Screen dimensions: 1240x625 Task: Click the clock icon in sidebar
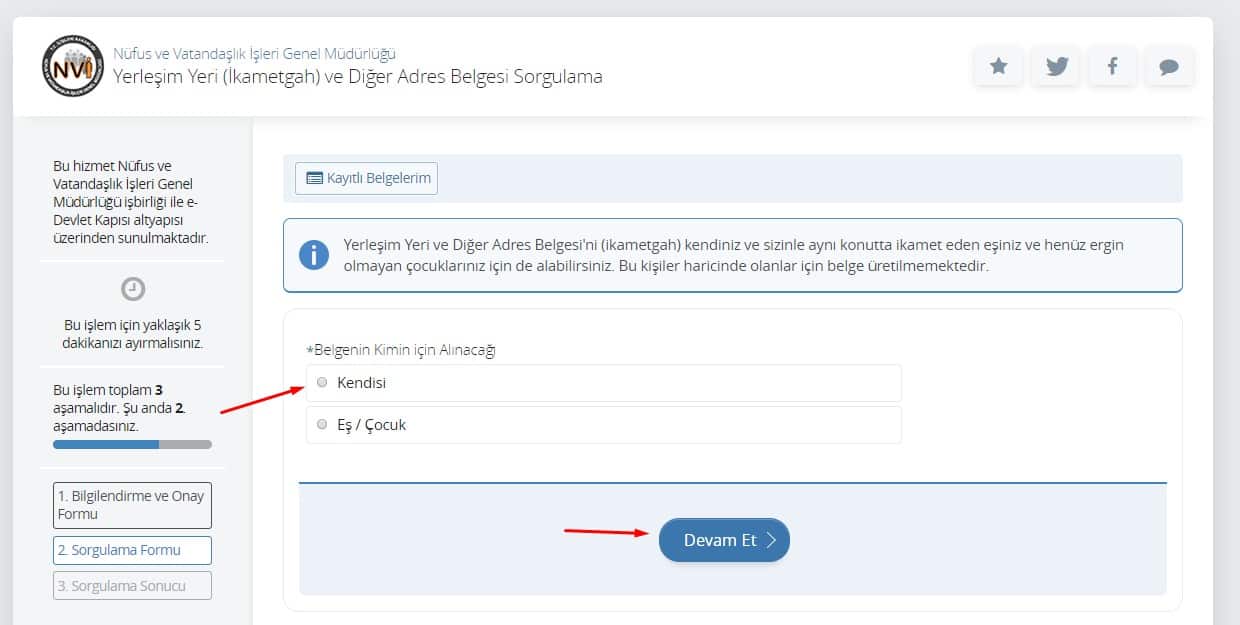coord(133,289)
